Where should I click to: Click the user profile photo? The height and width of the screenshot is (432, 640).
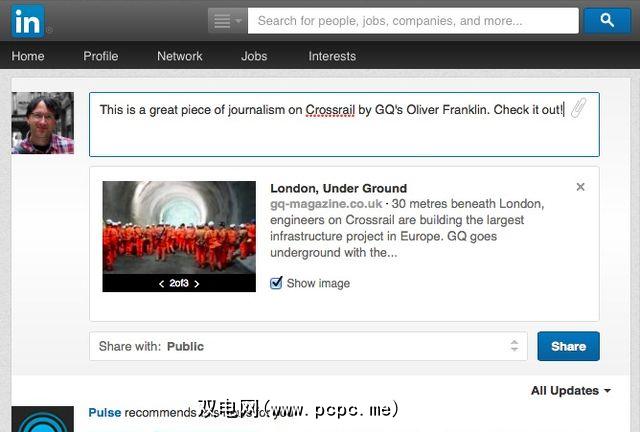click(x=43, y=123)
